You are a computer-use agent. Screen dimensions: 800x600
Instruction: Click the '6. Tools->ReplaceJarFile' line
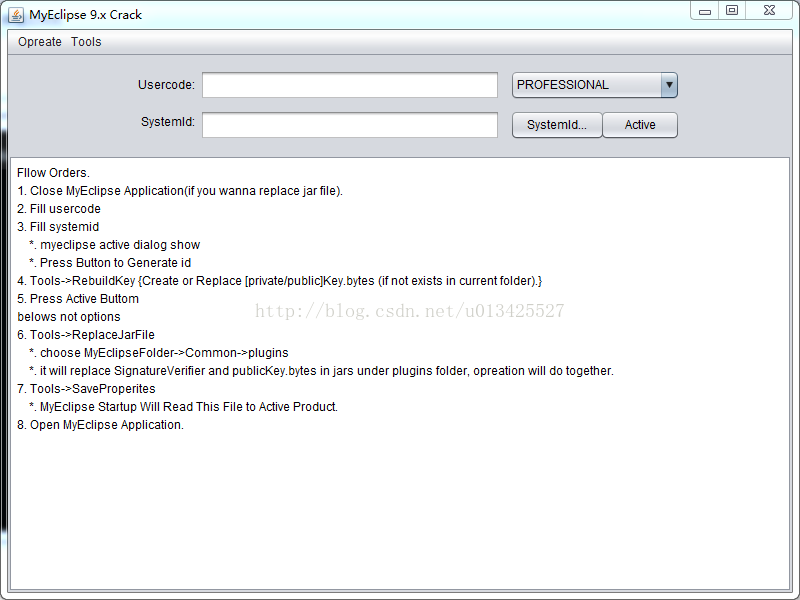point(86,335)
